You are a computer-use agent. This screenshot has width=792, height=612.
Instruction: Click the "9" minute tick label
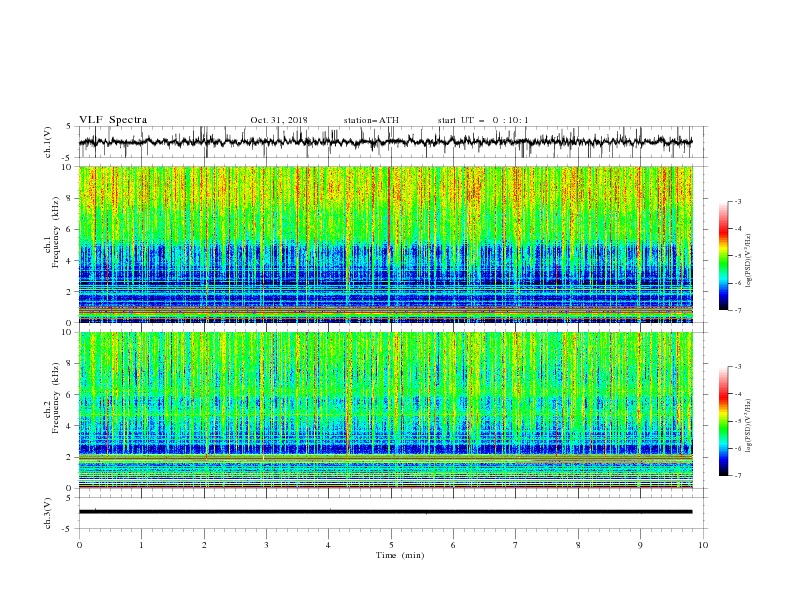[640, 545]
